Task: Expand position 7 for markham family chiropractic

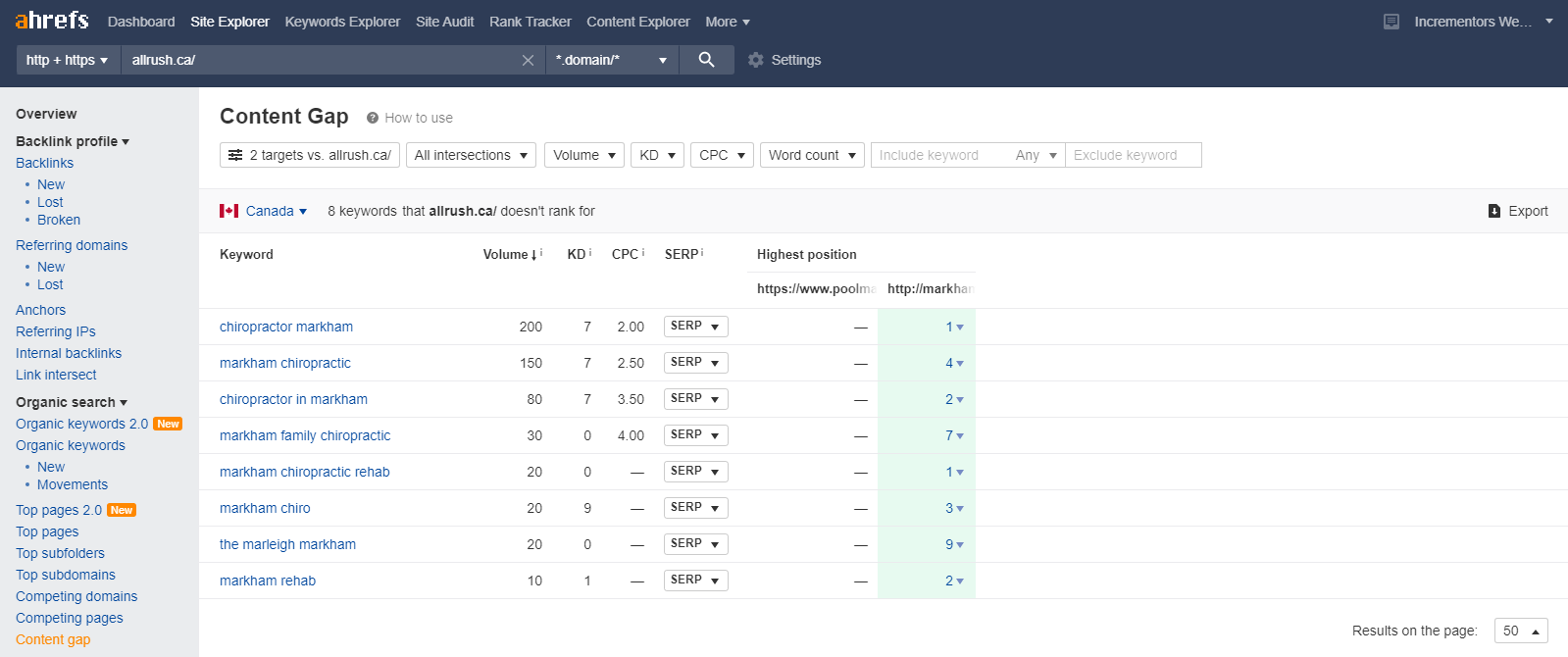Action: pyautogui.click(x=954, y=435)
